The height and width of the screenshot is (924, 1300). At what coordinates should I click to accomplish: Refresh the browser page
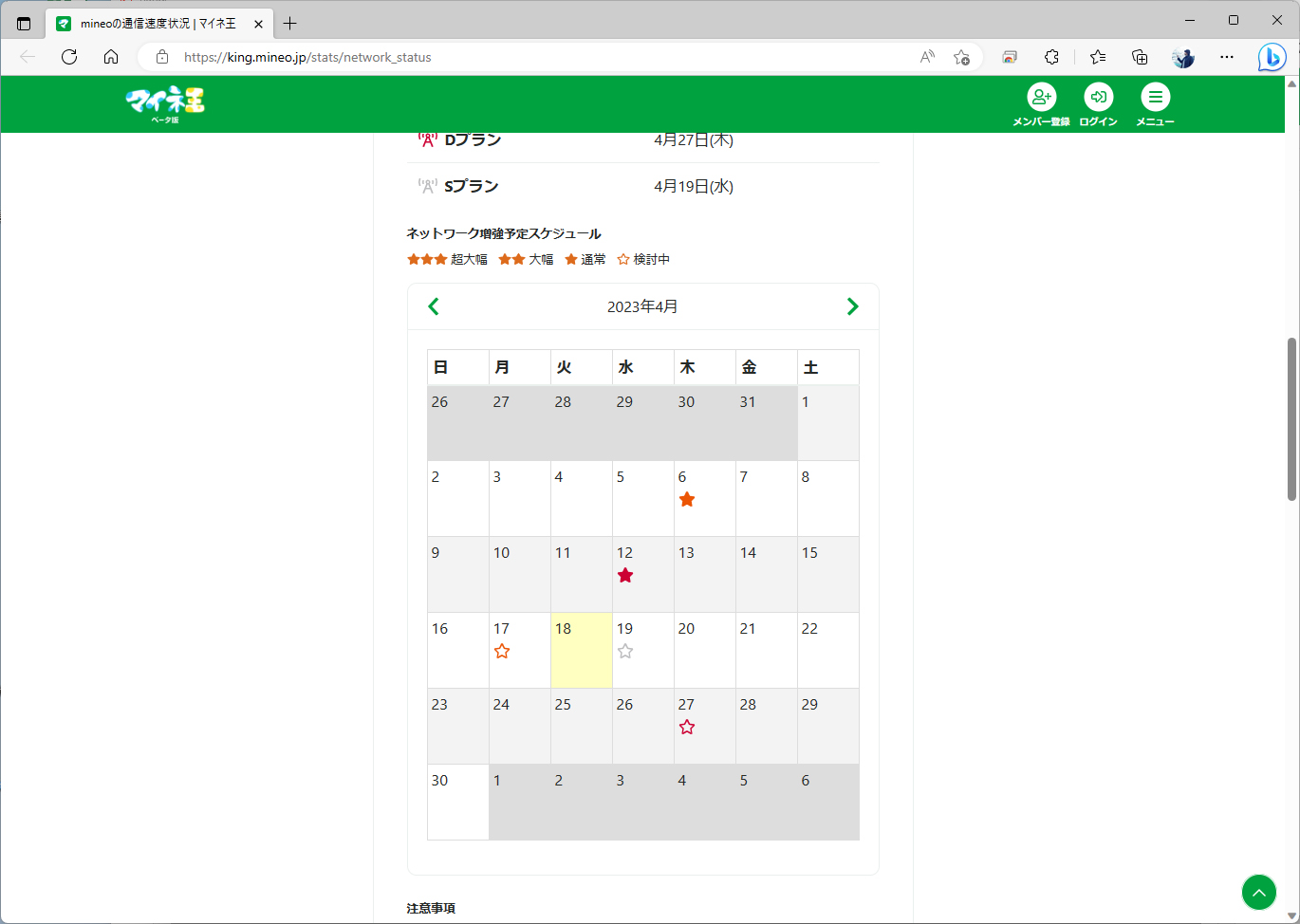tap(69, 57)
